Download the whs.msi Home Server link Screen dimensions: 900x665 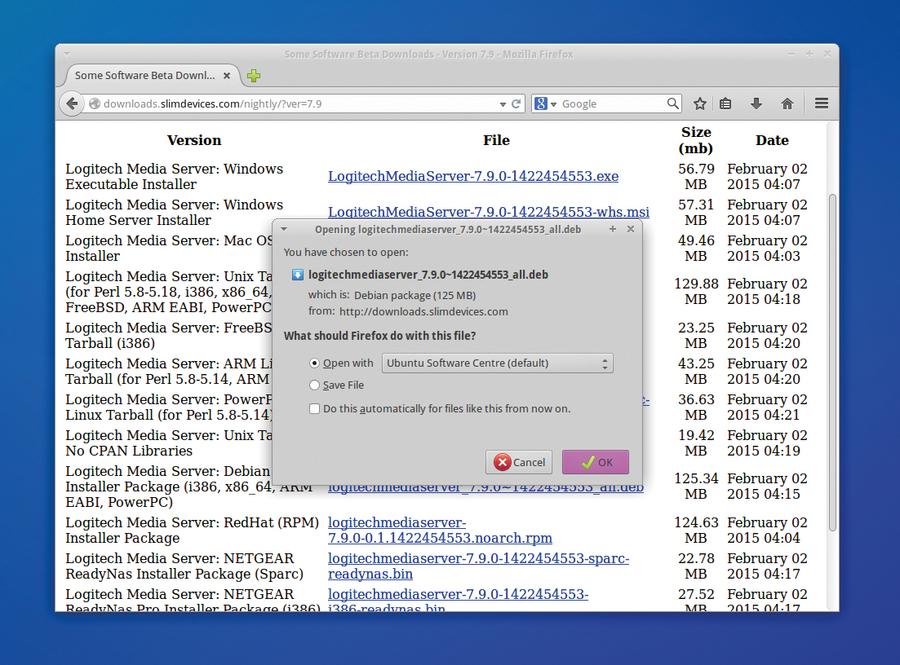click(x=488, y=212)
